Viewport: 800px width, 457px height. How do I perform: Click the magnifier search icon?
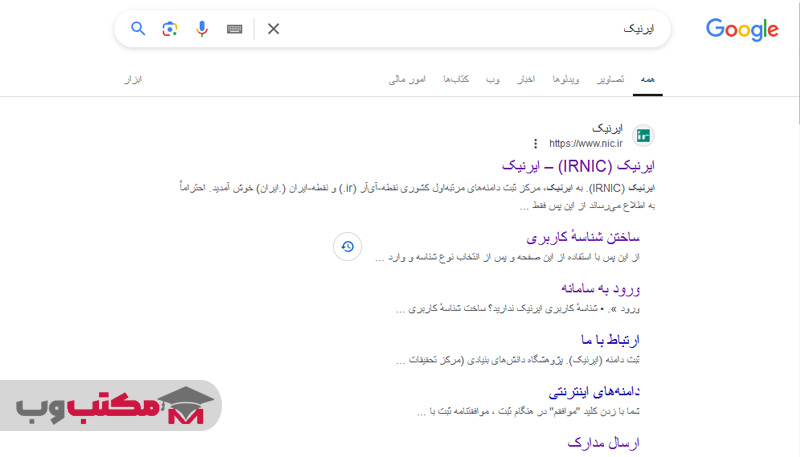click(138, 29)
